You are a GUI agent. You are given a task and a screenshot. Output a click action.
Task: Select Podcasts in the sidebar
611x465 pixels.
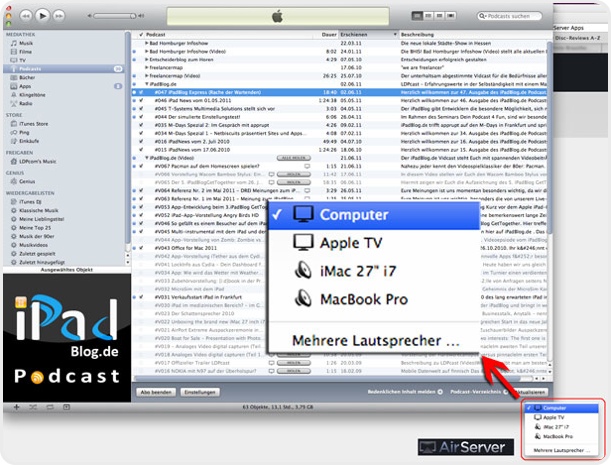tap(64, 69)
